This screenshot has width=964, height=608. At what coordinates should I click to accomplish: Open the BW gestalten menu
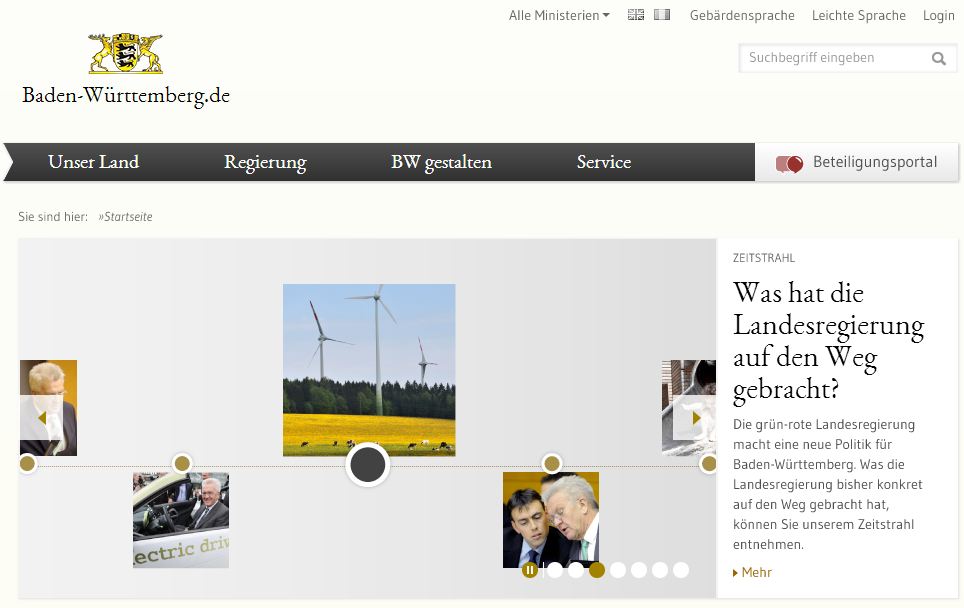(441, 162)
